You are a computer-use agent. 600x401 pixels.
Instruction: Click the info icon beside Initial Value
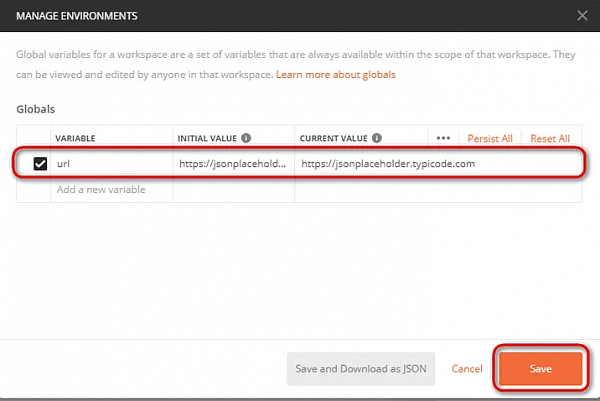pyautogui.click(x=246, y=138)
